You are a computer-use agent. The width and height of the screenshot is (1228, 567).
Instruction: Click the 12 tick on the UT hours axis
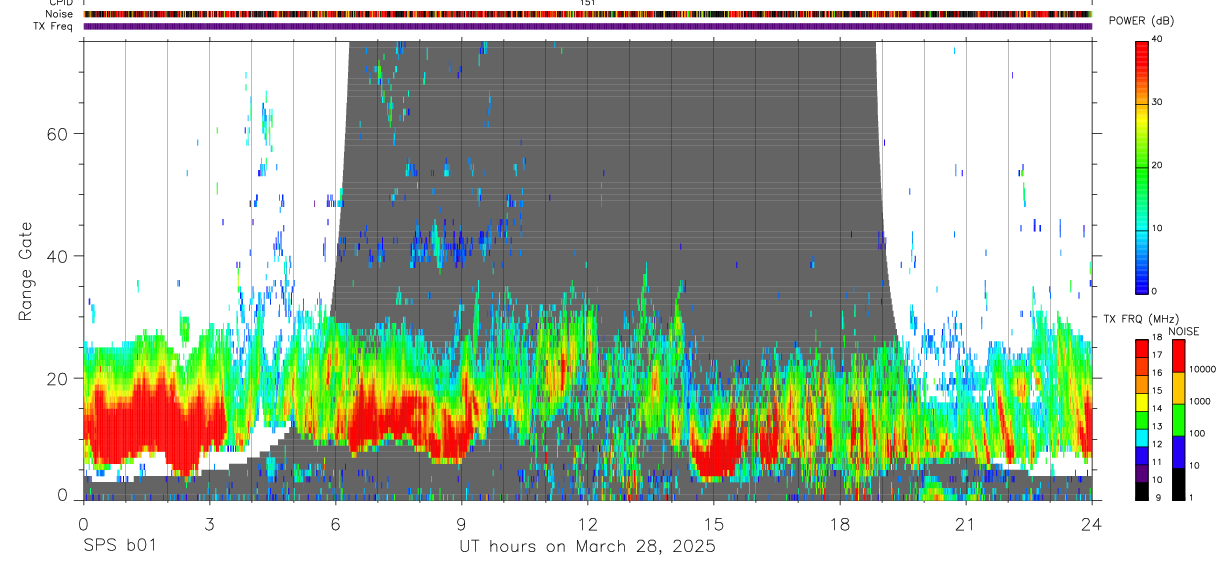pyautogui.click(x=587, y=523)
